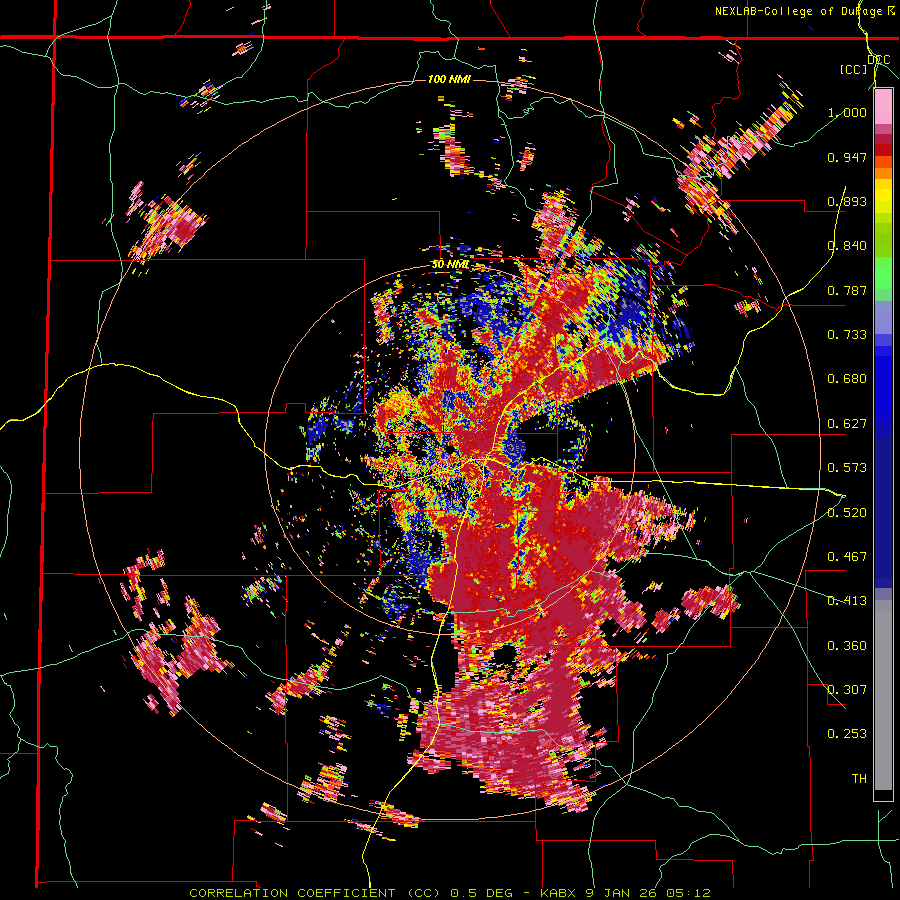Select the 0.413 legend value

pyautogui.click(x=847, y=601)
